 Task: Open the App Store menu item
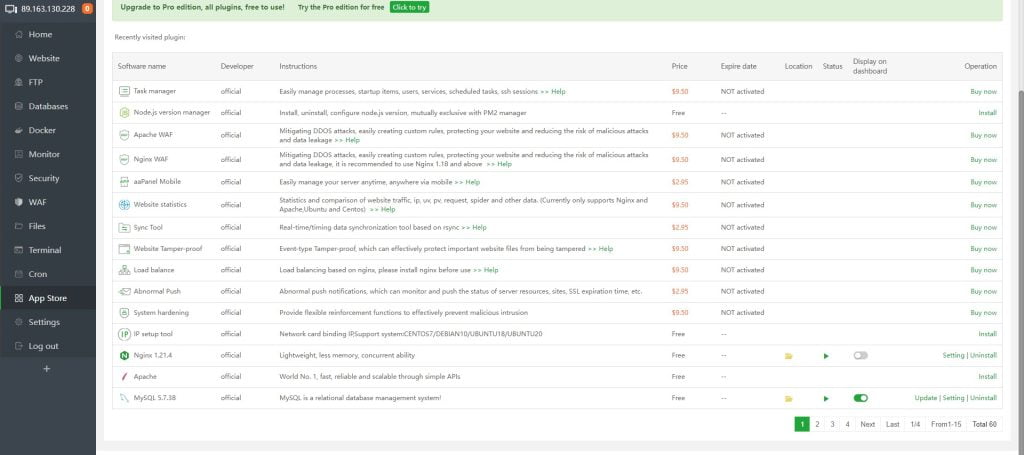tap(48, 298)
